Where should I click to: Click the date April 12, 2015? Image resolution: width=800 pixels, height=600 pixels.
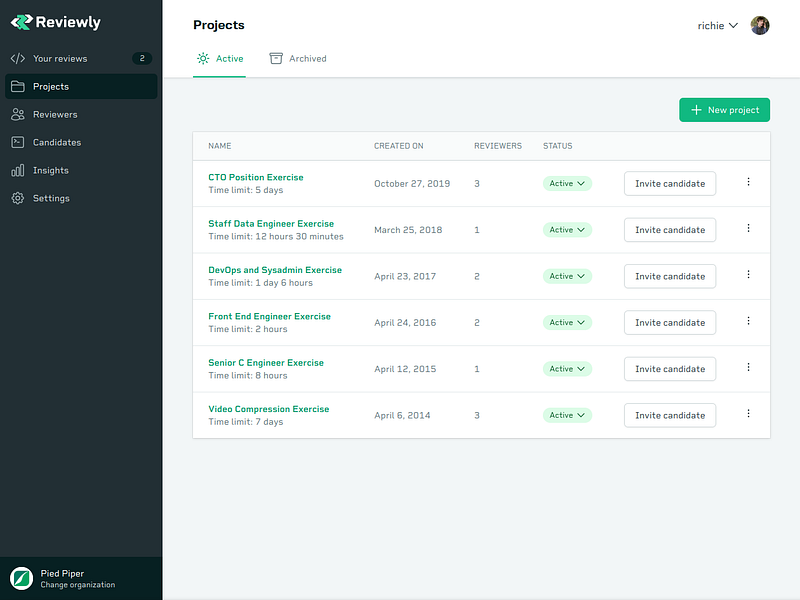(x=405, y=369)
